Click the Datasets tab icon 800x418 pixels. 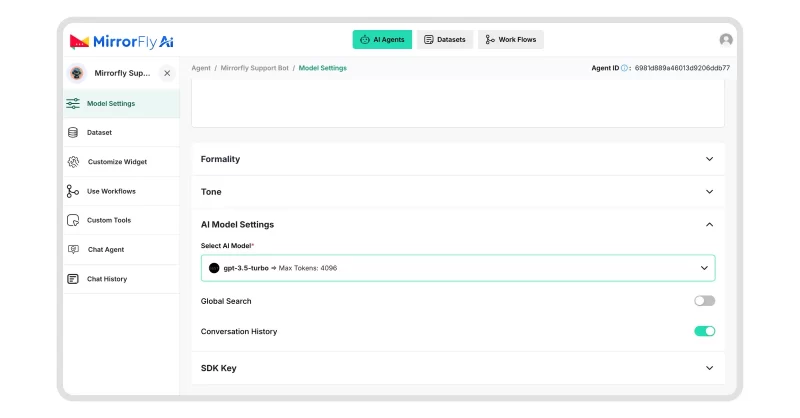pyautogui.click(x=429, y=40)
